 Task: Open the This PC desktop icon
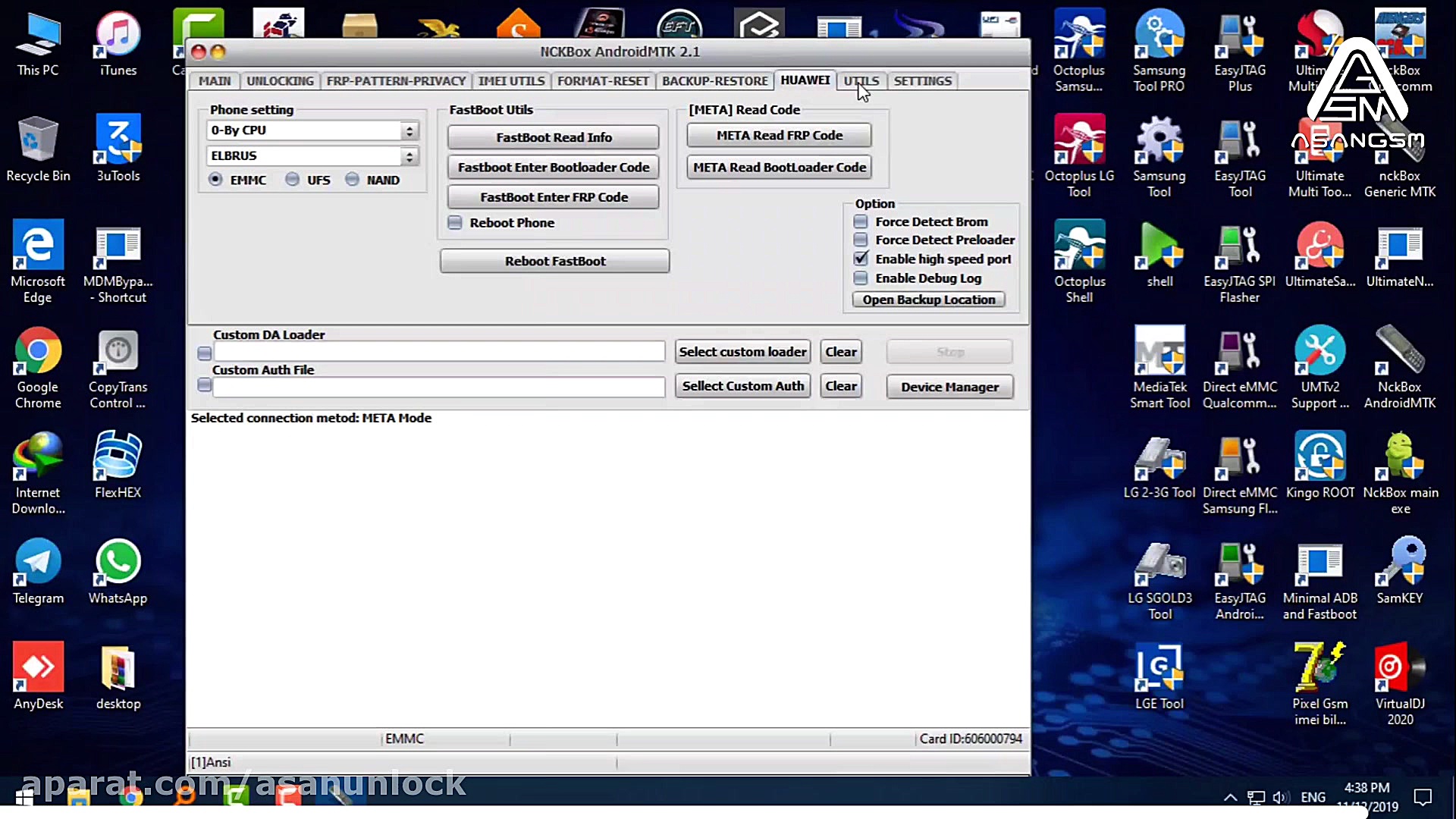click(38, 44)
